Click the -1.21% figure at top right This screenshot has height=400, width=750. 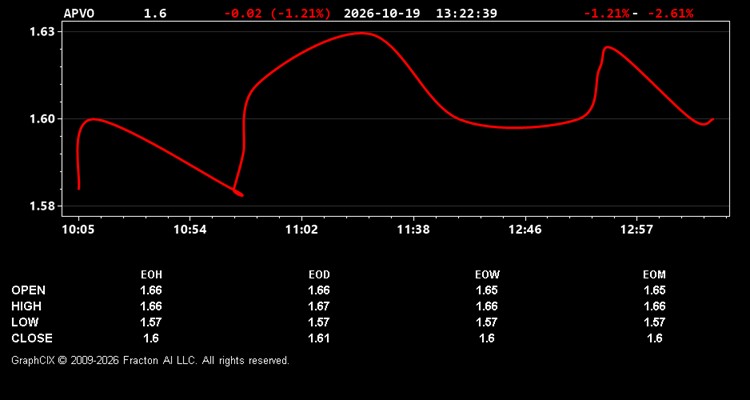click(x=607, y=13)
